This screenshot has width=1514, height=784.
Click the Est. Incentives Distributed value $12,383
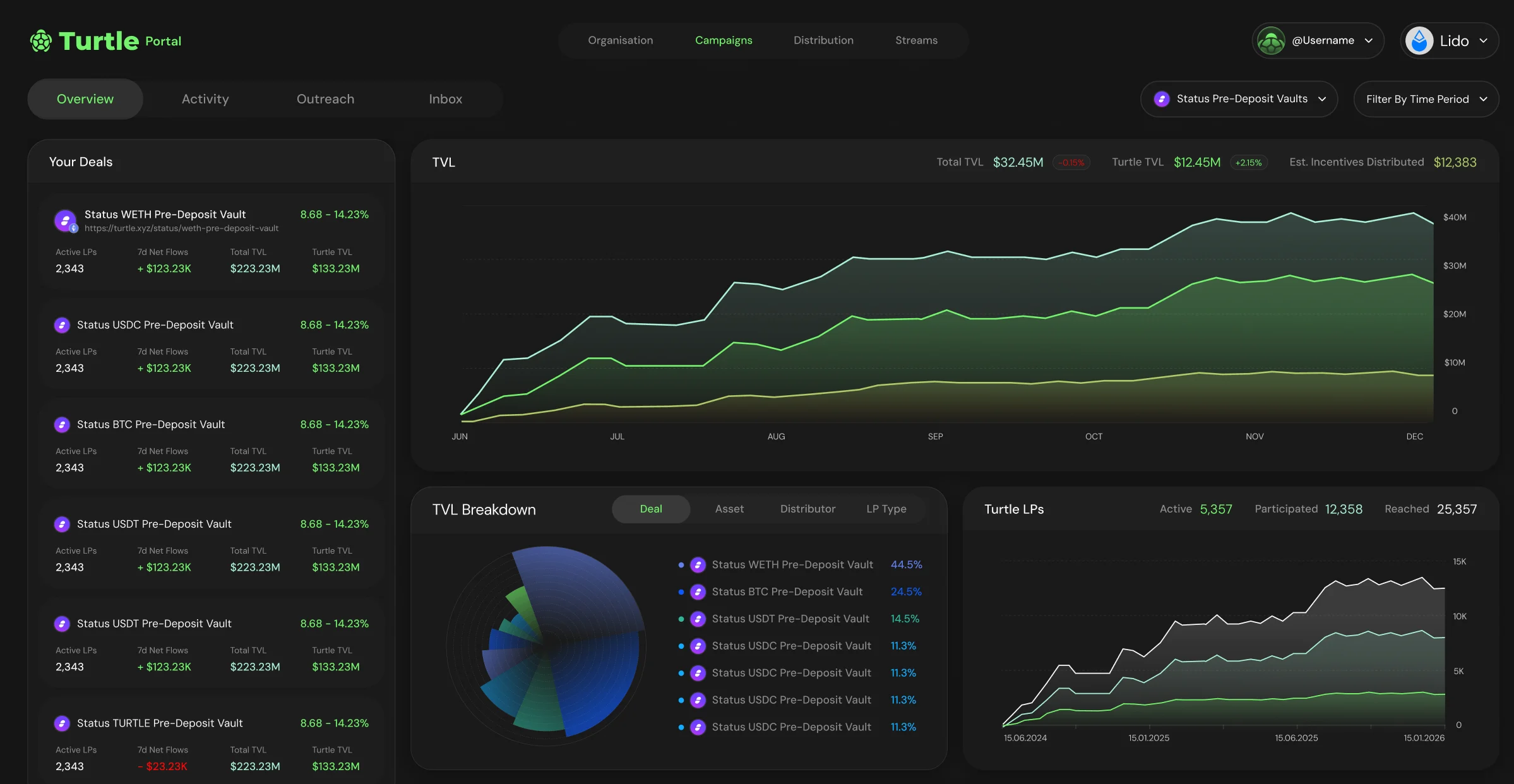tap(1455, 162)
